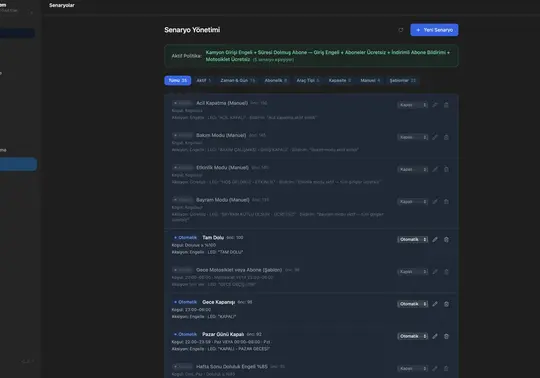Switch to the Kapasite filter tab
540x378 pixels.
340,80
